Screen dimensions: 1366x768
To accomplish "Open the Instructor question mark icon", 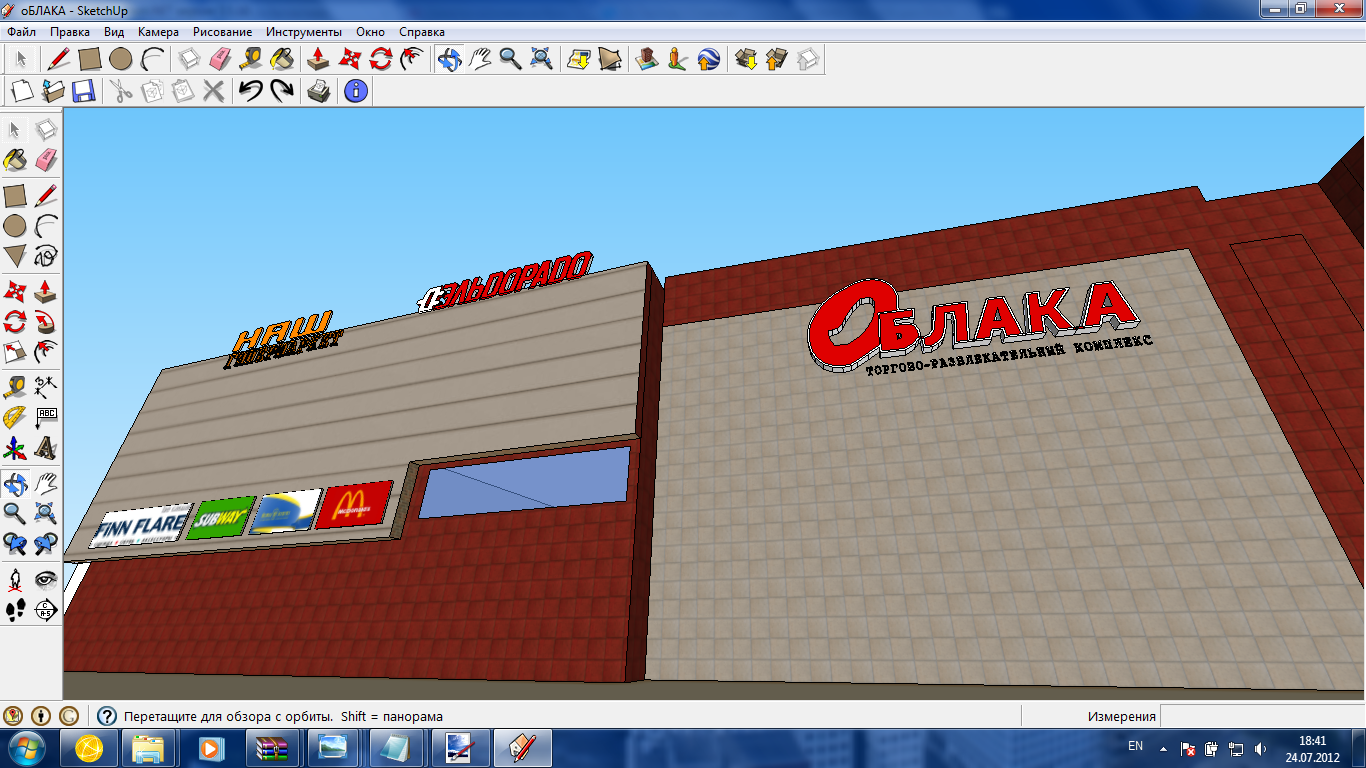I will (x=107, y=716).
